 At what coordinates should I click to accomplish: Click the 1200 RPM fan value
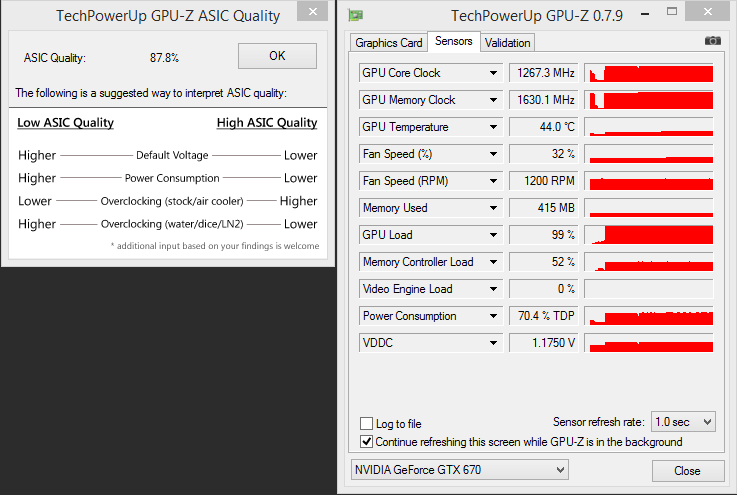click(x=544, y=181)
